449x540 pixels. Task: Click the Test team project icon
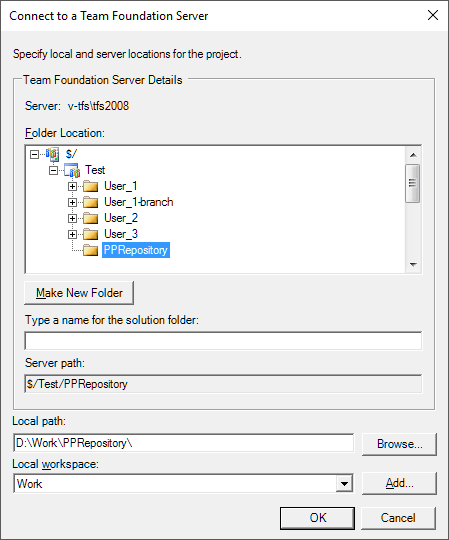(x=72, y=170)
